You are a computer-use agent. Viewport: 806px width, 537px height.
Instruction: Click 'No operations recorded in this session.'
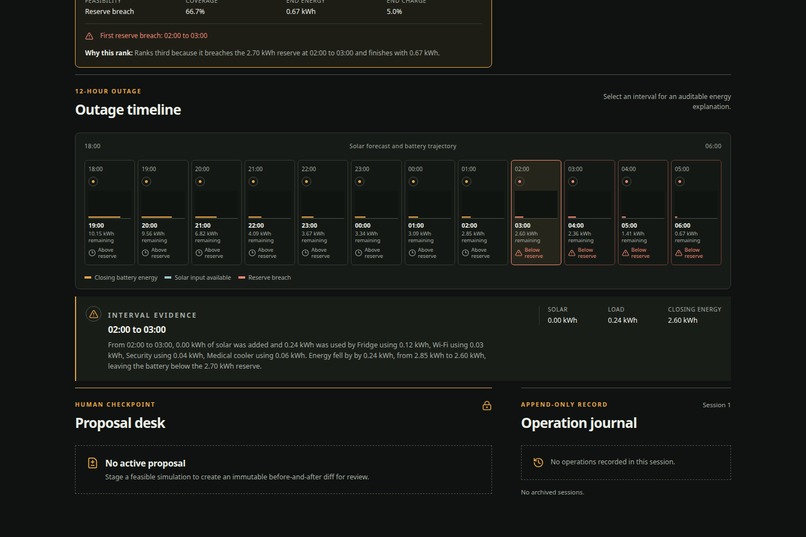coord(613,461)
